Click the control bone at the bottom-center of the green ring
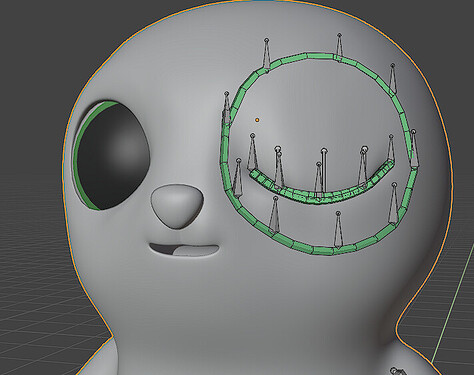This screenshot has height=375, width=474. click(x=338, y=230)
